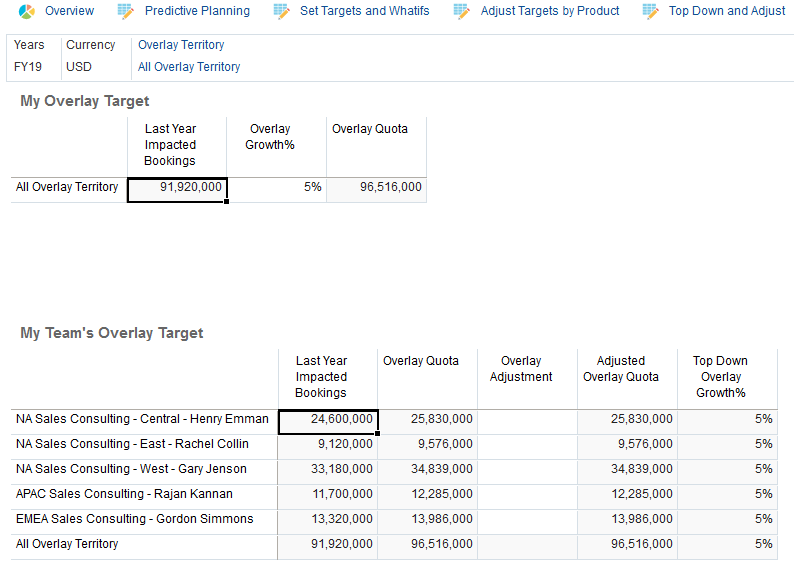Select the Top Down and Adjust tab

point(727,11)
